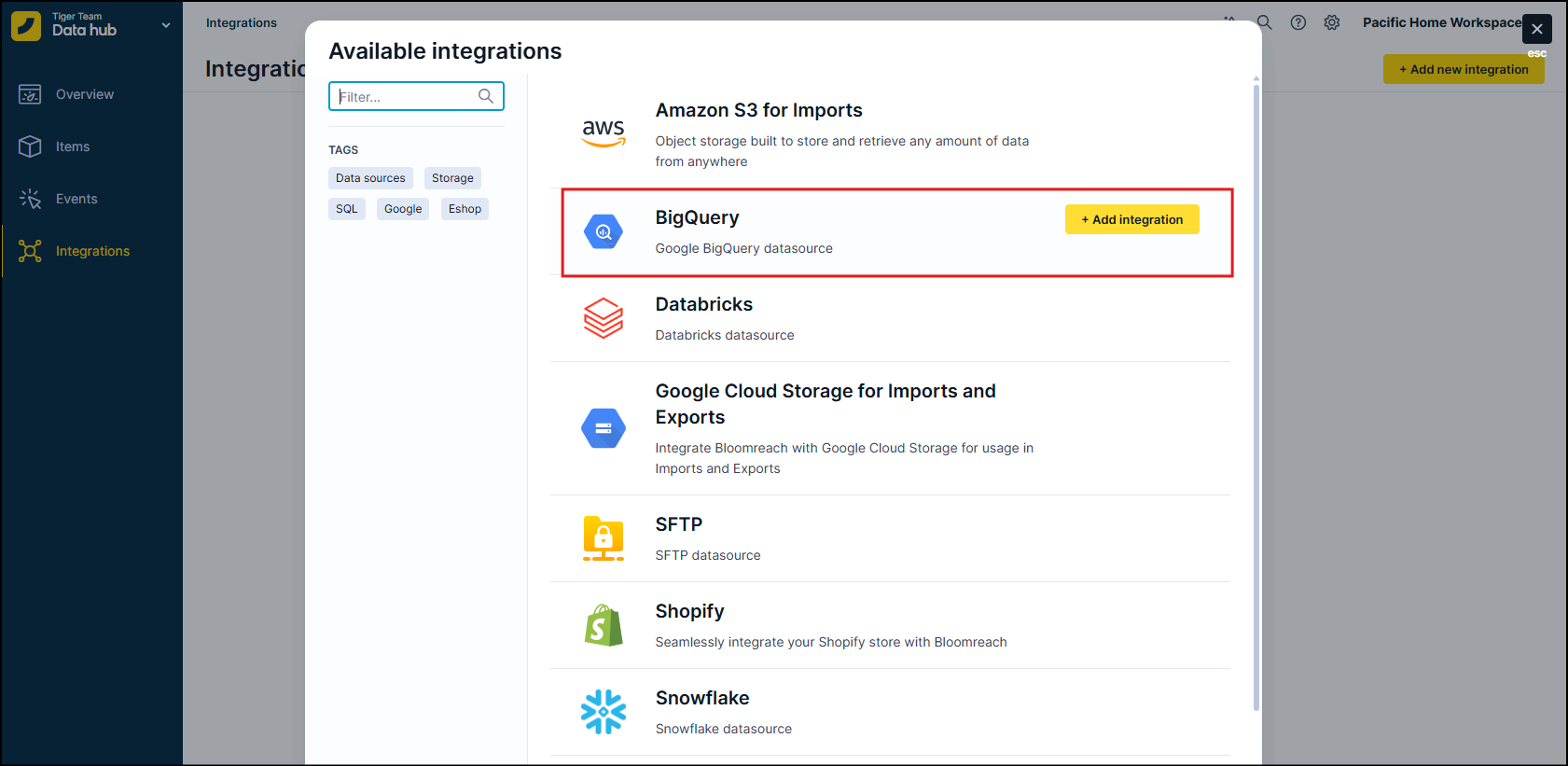Open the settings gear icon
The image size is (1568, 766).
1332,22
